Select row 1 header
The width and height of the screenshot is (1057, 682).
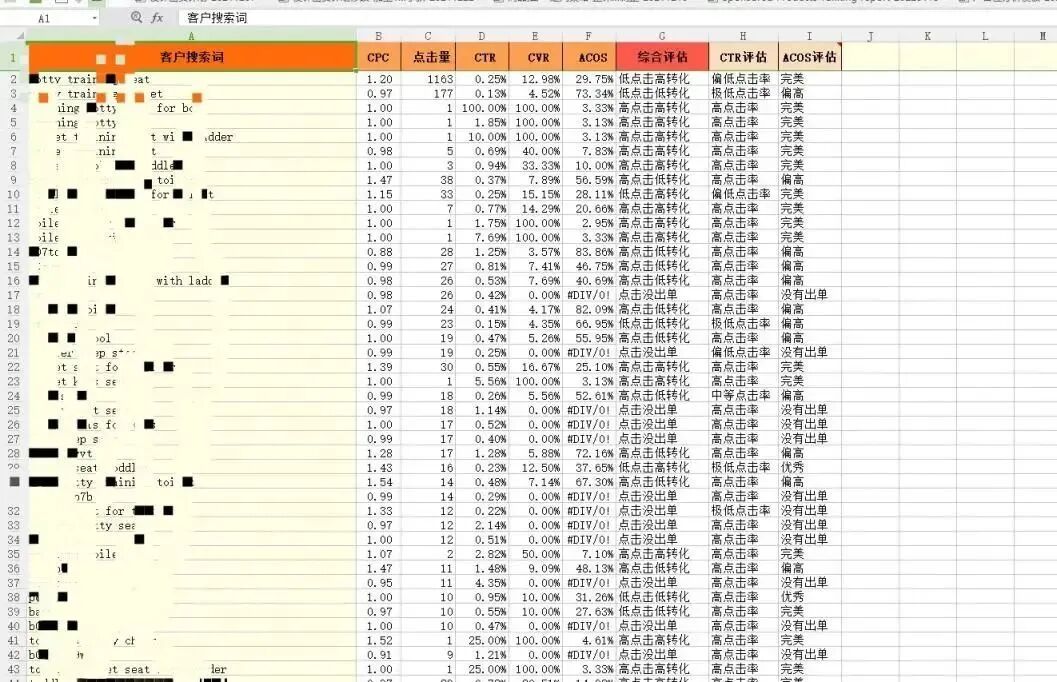pyautogui.click(x=13, y=57)
